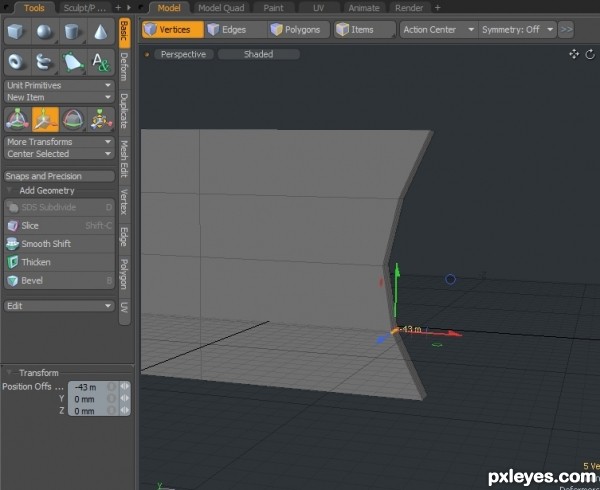
Task: Click the viewport rotate control icon
Action: pos(590,54)
